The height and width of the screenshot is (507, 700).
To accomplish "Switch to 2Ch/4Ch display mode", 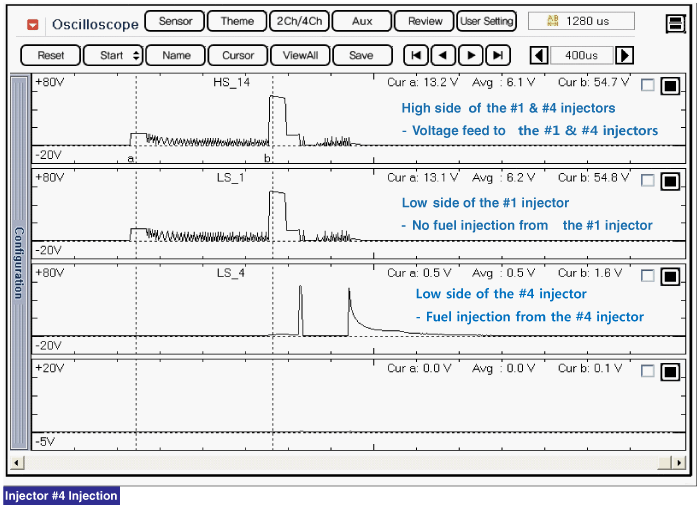I will pyautogui.click(x=298, y=21).
